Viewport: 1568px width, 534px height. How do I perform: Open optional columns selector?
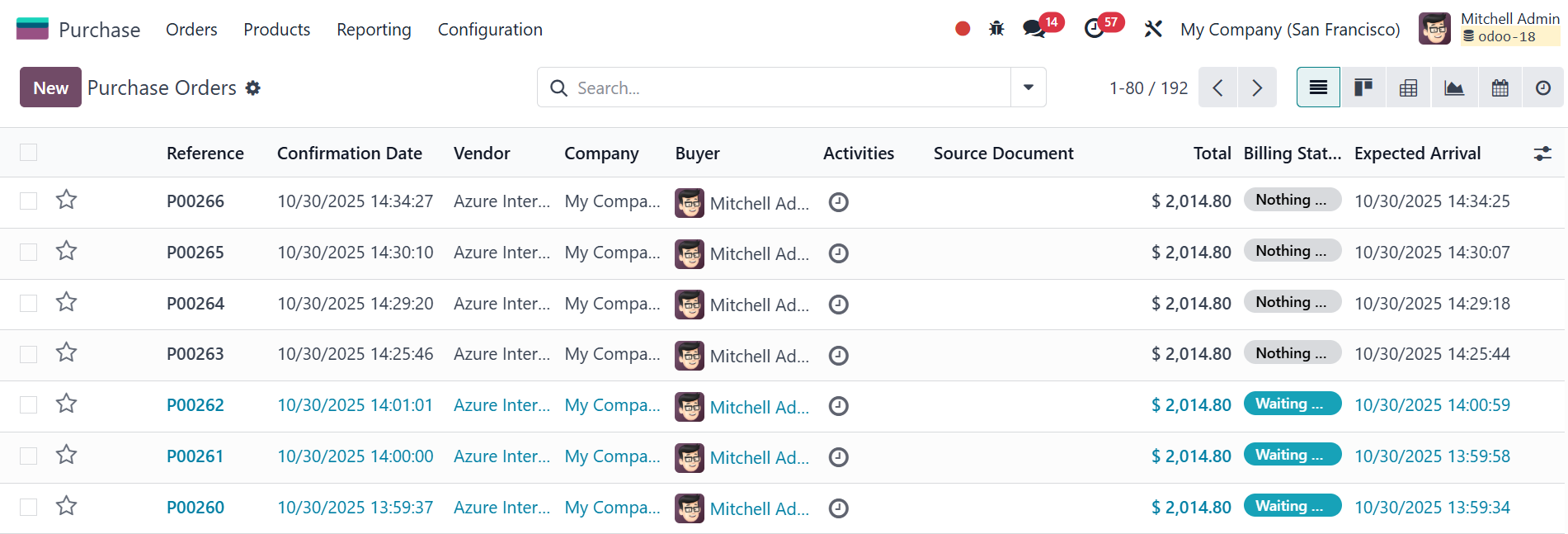click(1542, 154)
